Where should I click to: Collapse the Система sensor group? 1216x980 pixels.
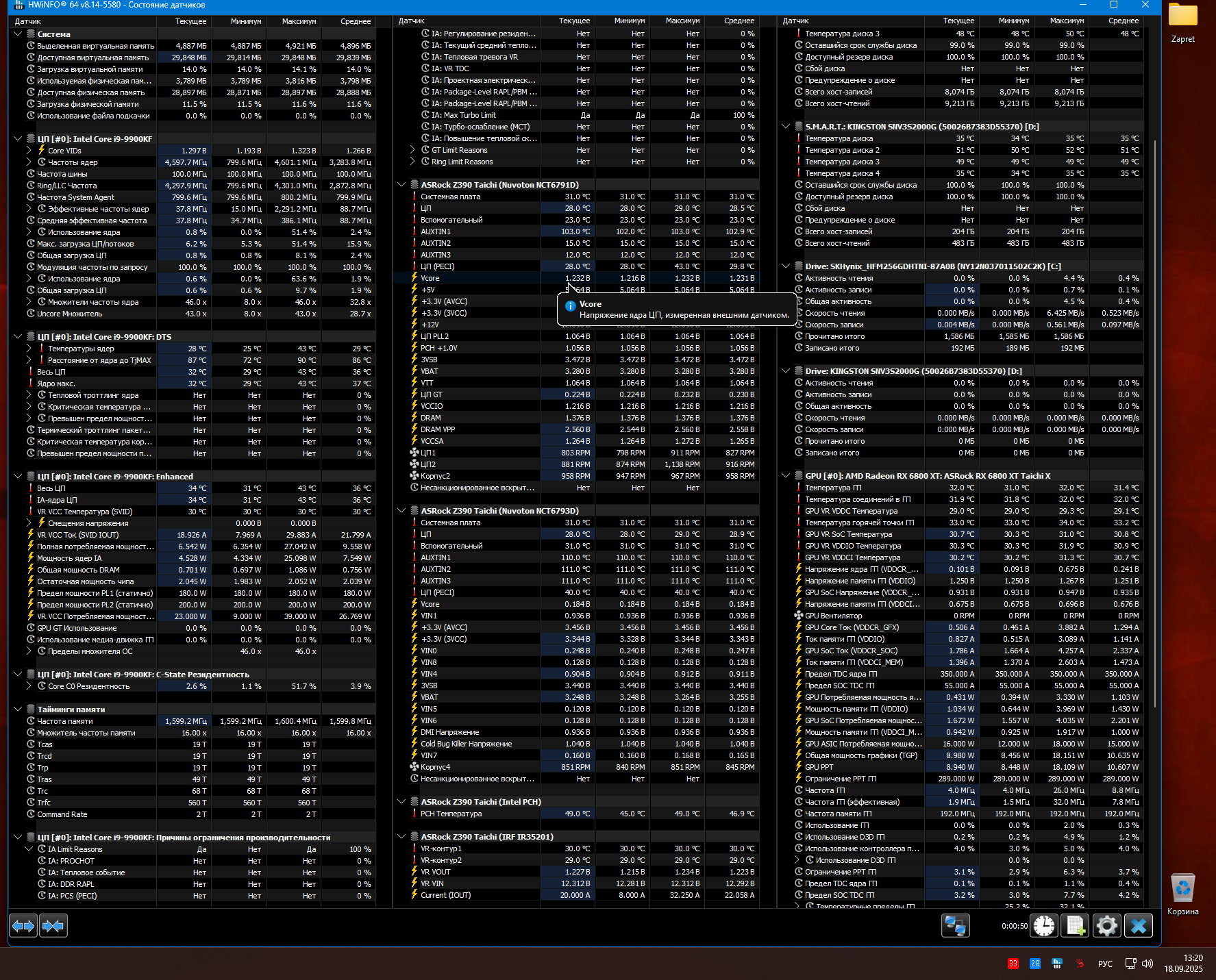click(x=18, y=34)
